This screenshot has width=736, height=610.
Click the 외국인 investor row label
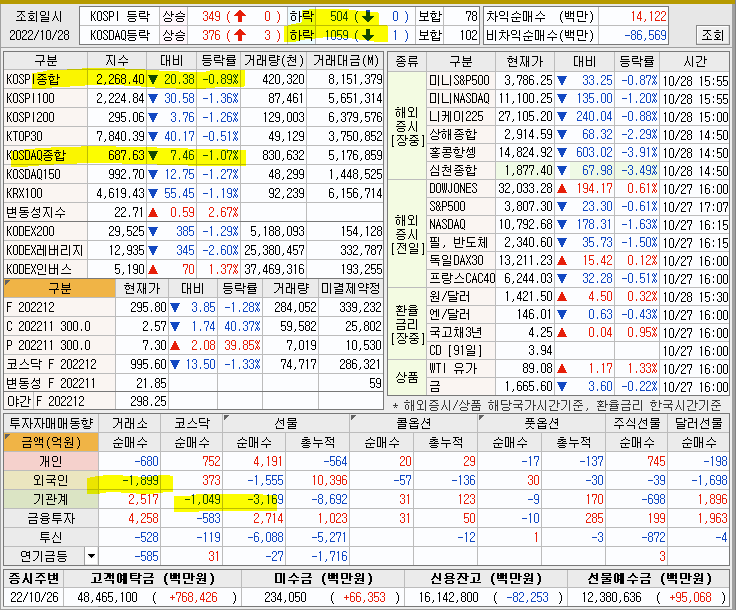(51, 480)
